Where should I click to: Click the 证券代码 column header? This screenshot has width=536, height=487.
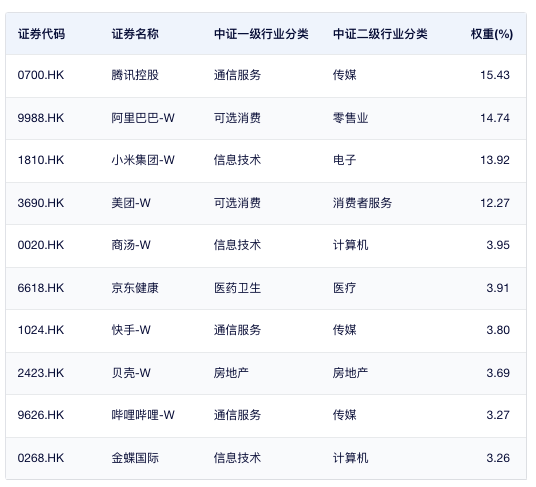coord(41,34)
